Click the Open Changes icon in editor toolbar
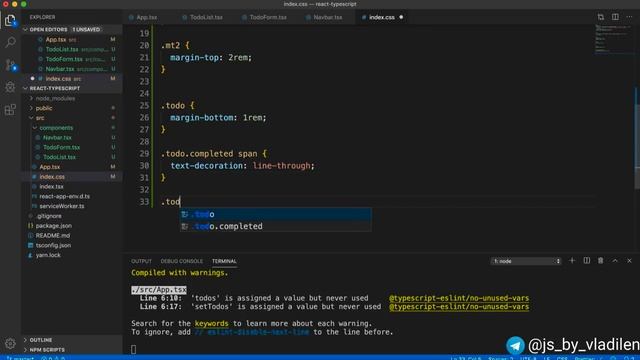Image resolution: width=640 pixels, height=360 pixels. coord(601,17)
